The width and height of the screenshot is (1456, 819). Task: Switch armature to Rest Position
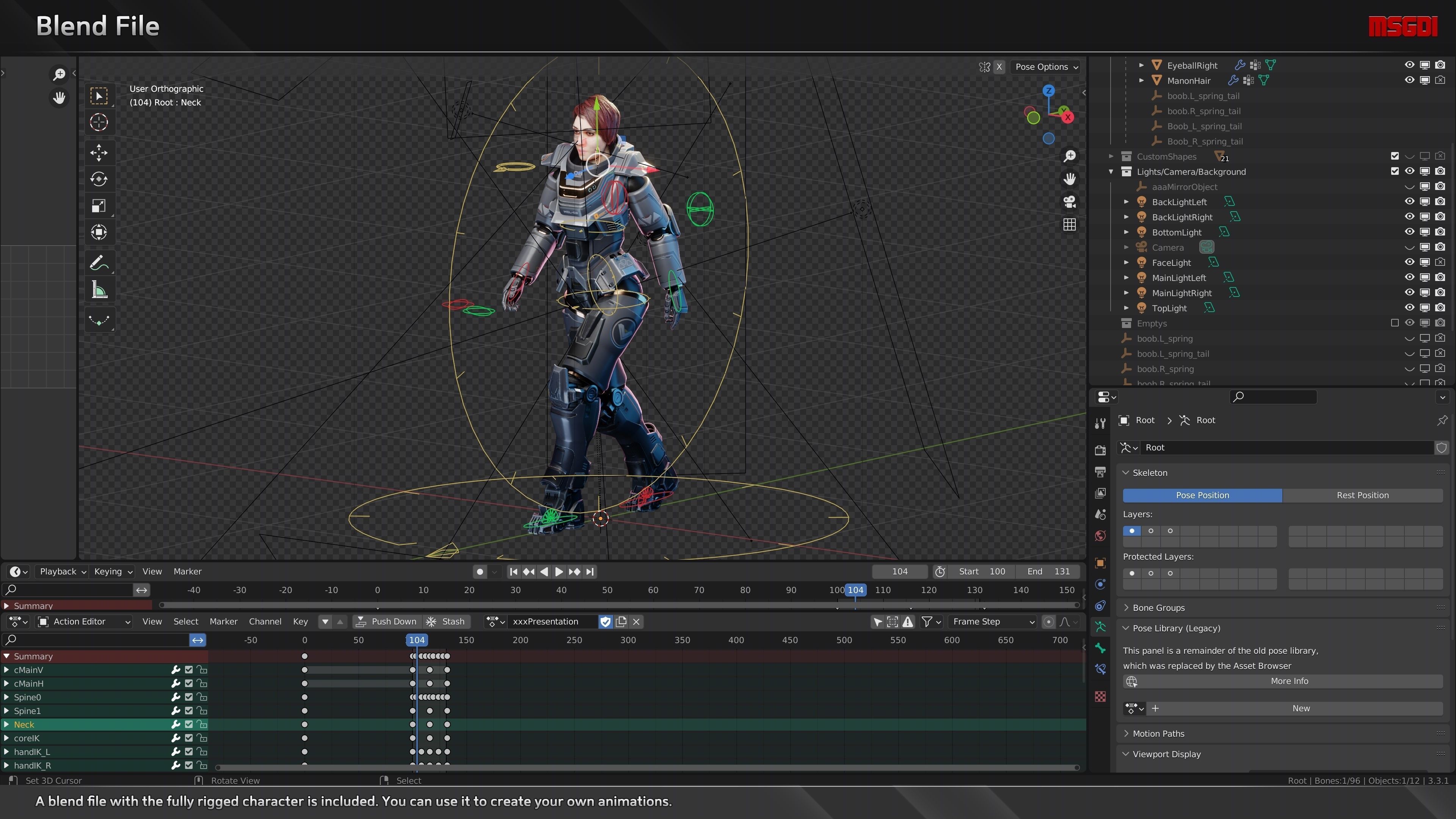tap(1362, 495)
